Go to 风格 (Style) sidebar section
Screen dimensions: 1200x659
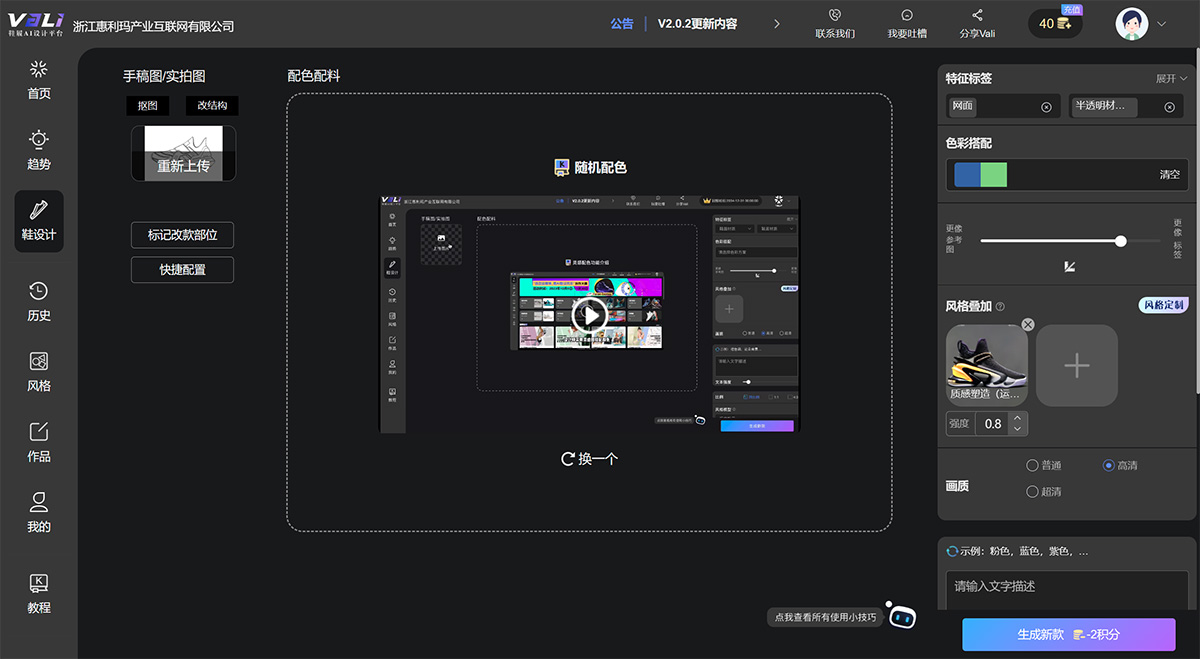tap(38, 371)
